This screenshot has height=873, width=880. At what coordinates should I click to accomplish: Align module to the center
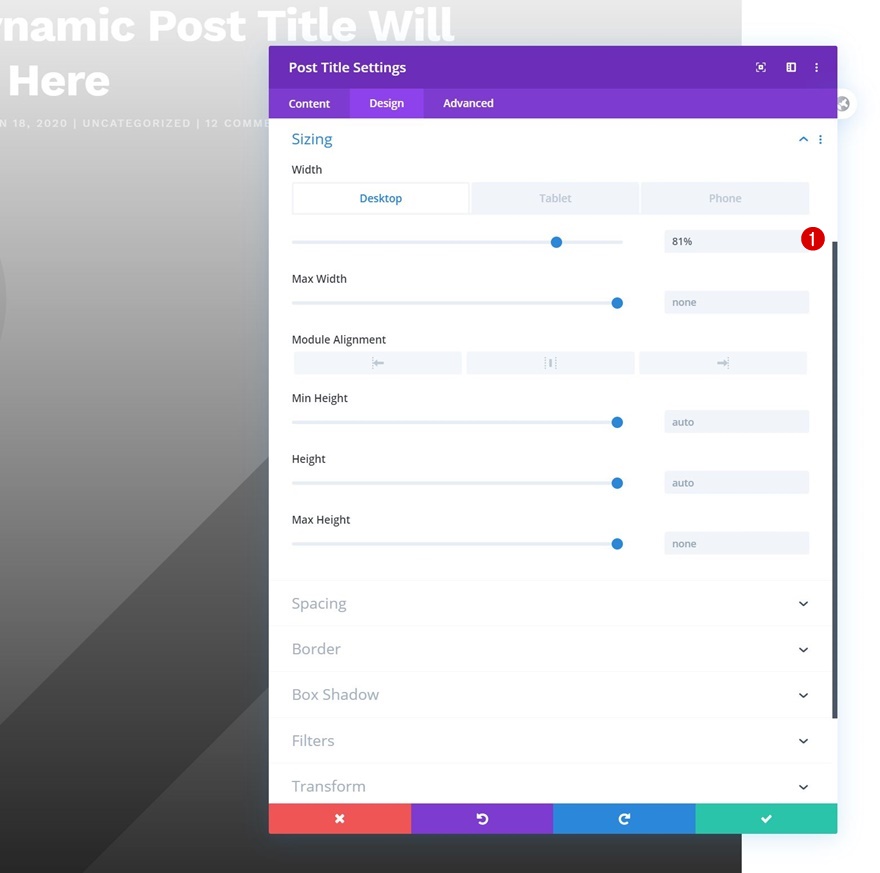550,363
